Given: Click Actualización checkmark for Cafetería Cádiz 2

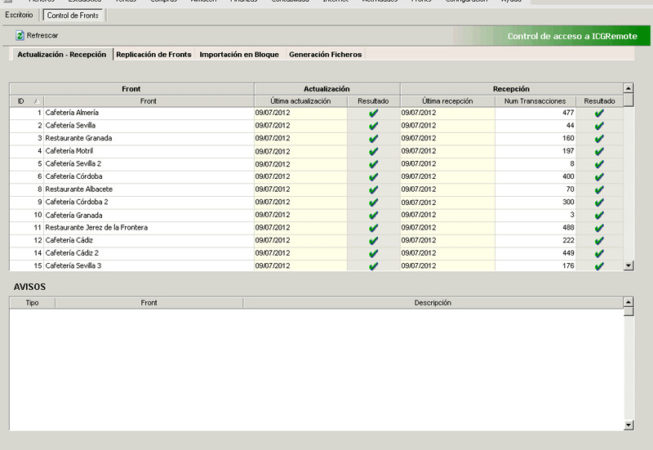Looking at the screenshot, I should (x=374, y=253).
